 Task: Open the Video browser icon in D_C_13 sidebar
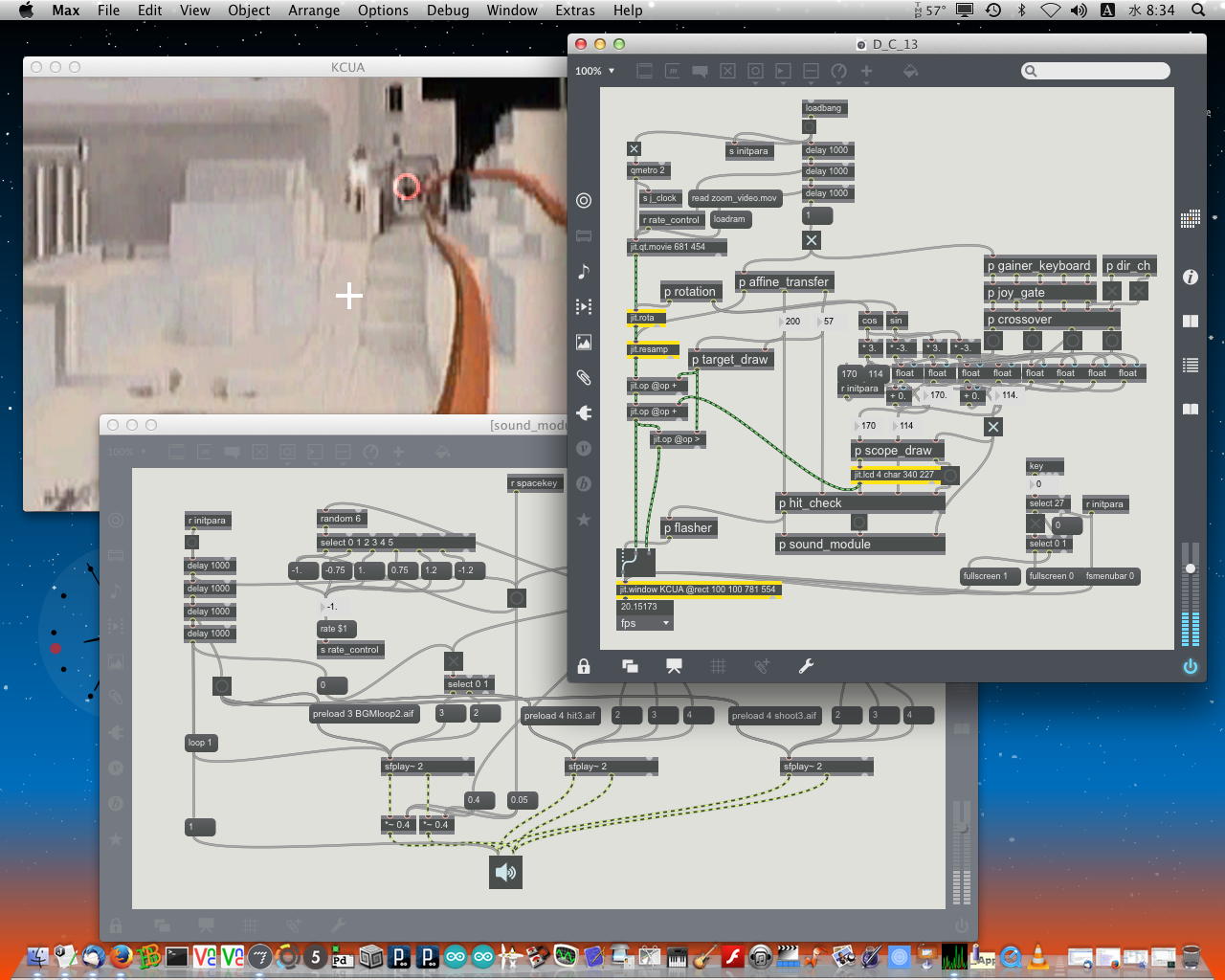pyautogui.click(x=584, y=307)
